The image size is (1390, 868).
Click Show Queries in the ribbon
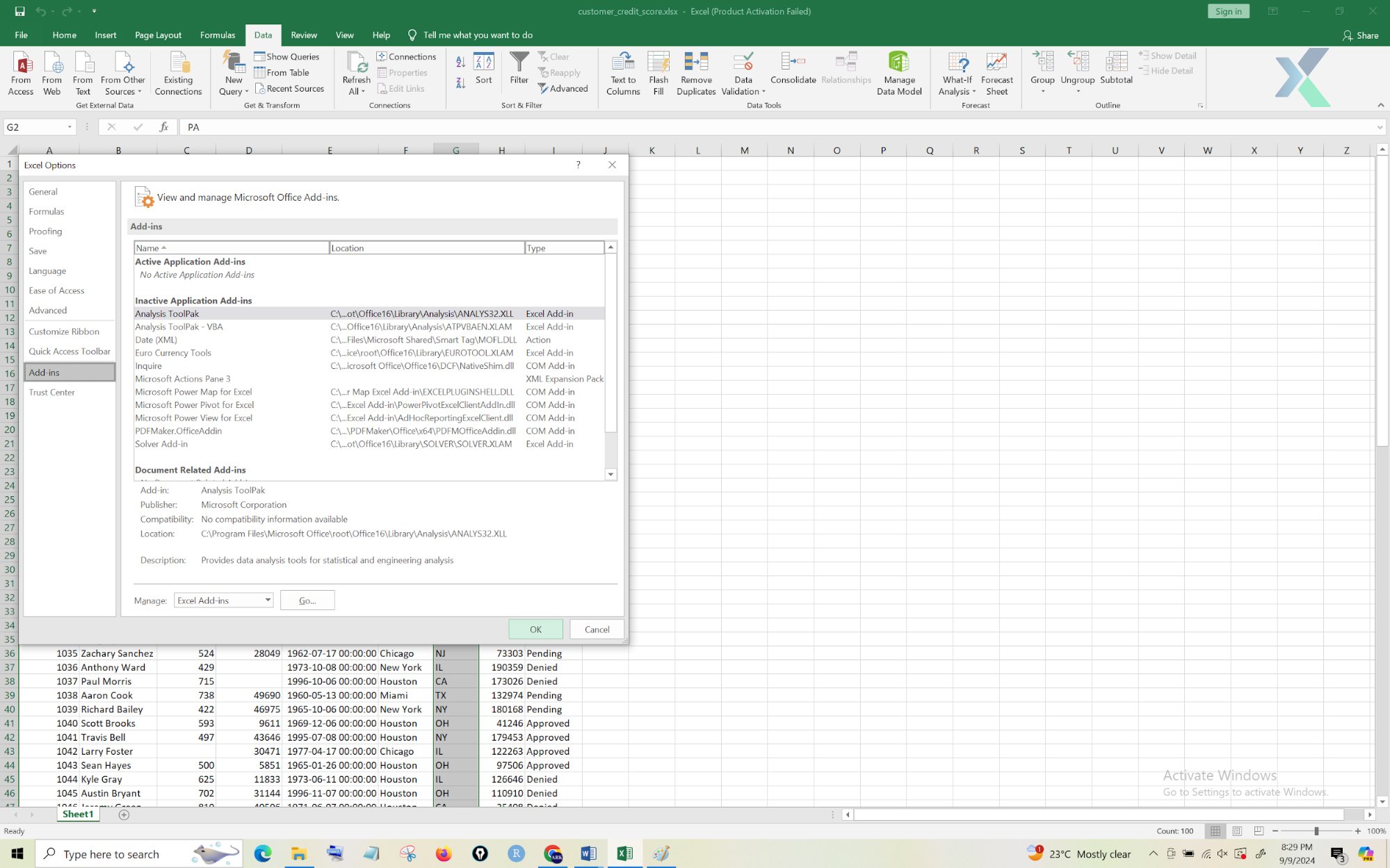(286, 56)
